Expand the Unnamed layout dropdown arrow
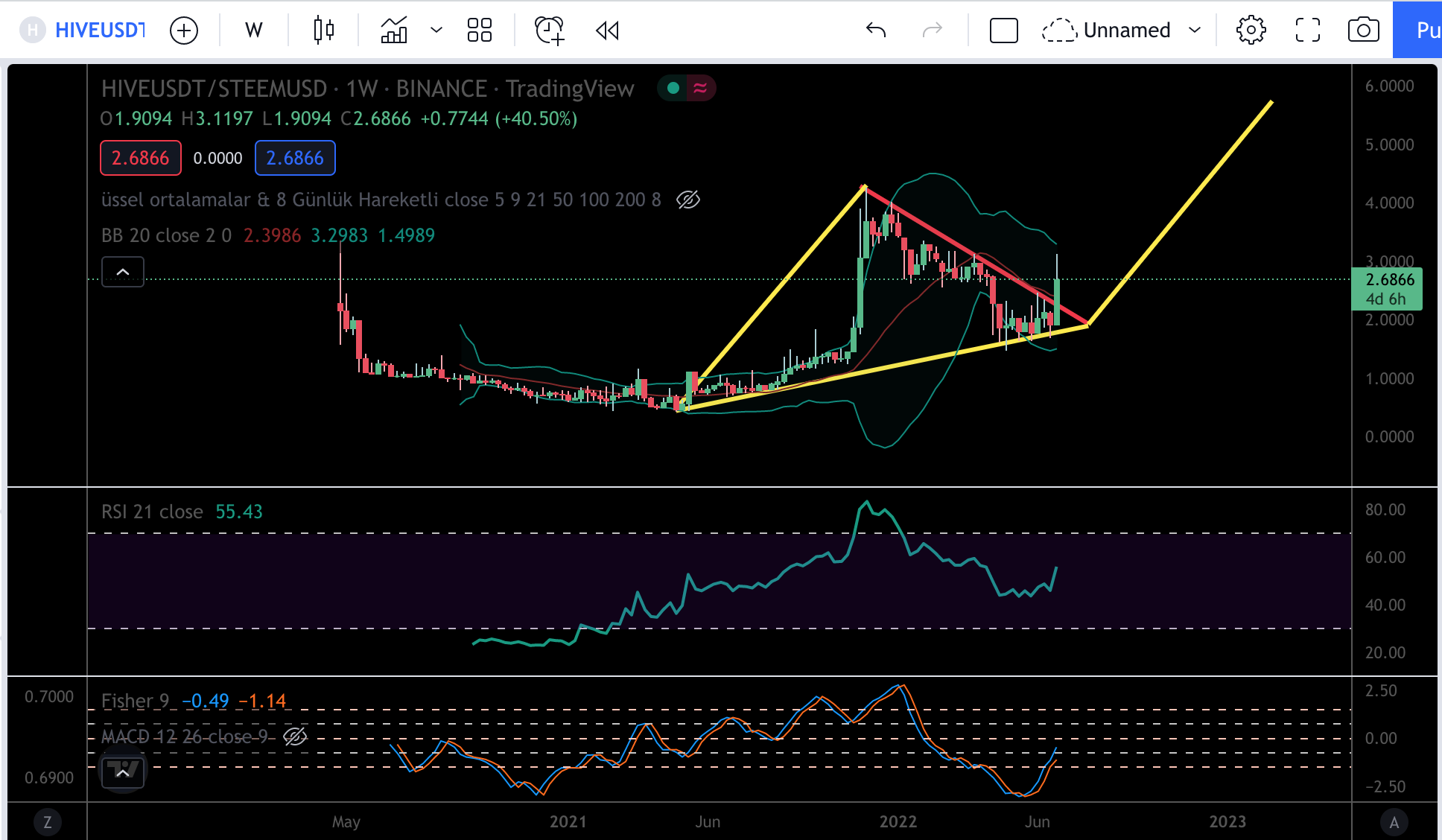The height and width of the screenshot is (840, 1442). [1195, 31]
